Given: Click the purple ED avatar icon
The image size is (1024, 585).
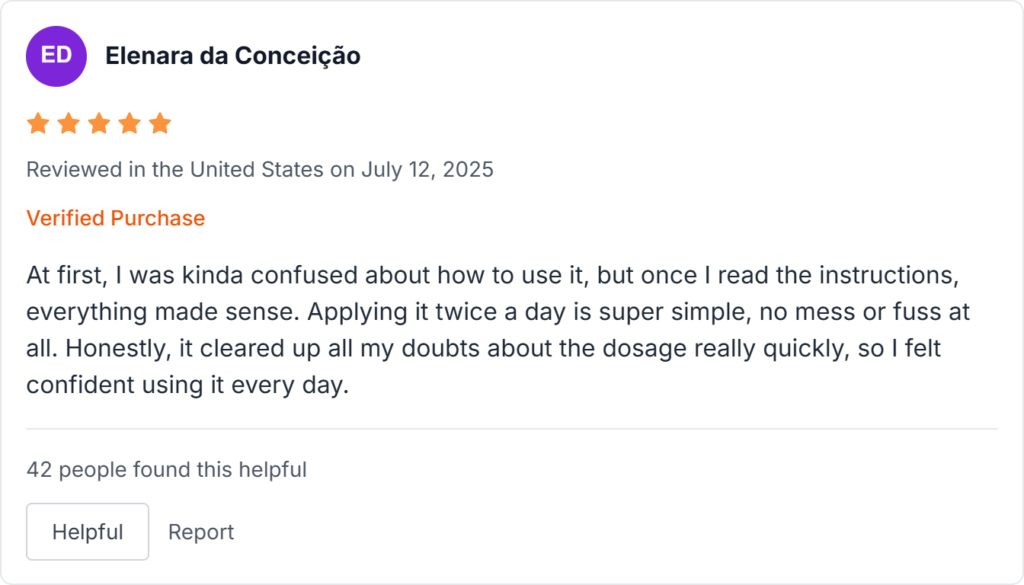Looking at the screenshot, I should (56, 56).
